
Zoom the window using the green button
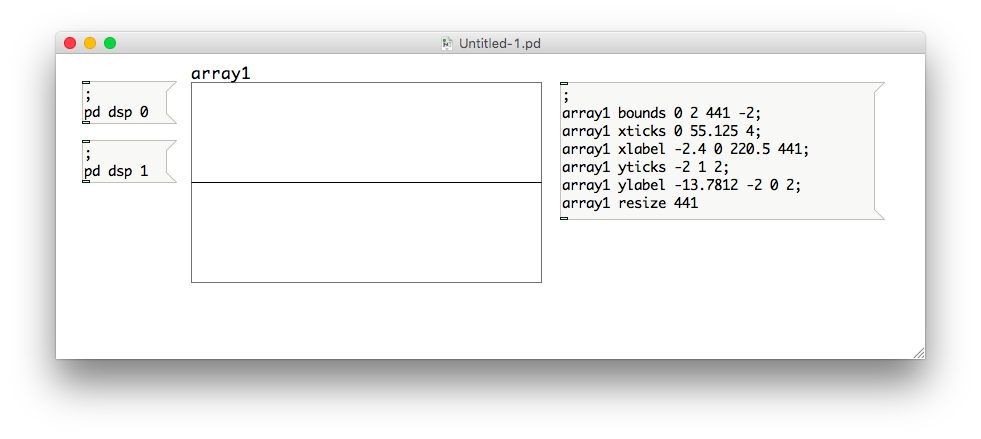click(110, 43)
